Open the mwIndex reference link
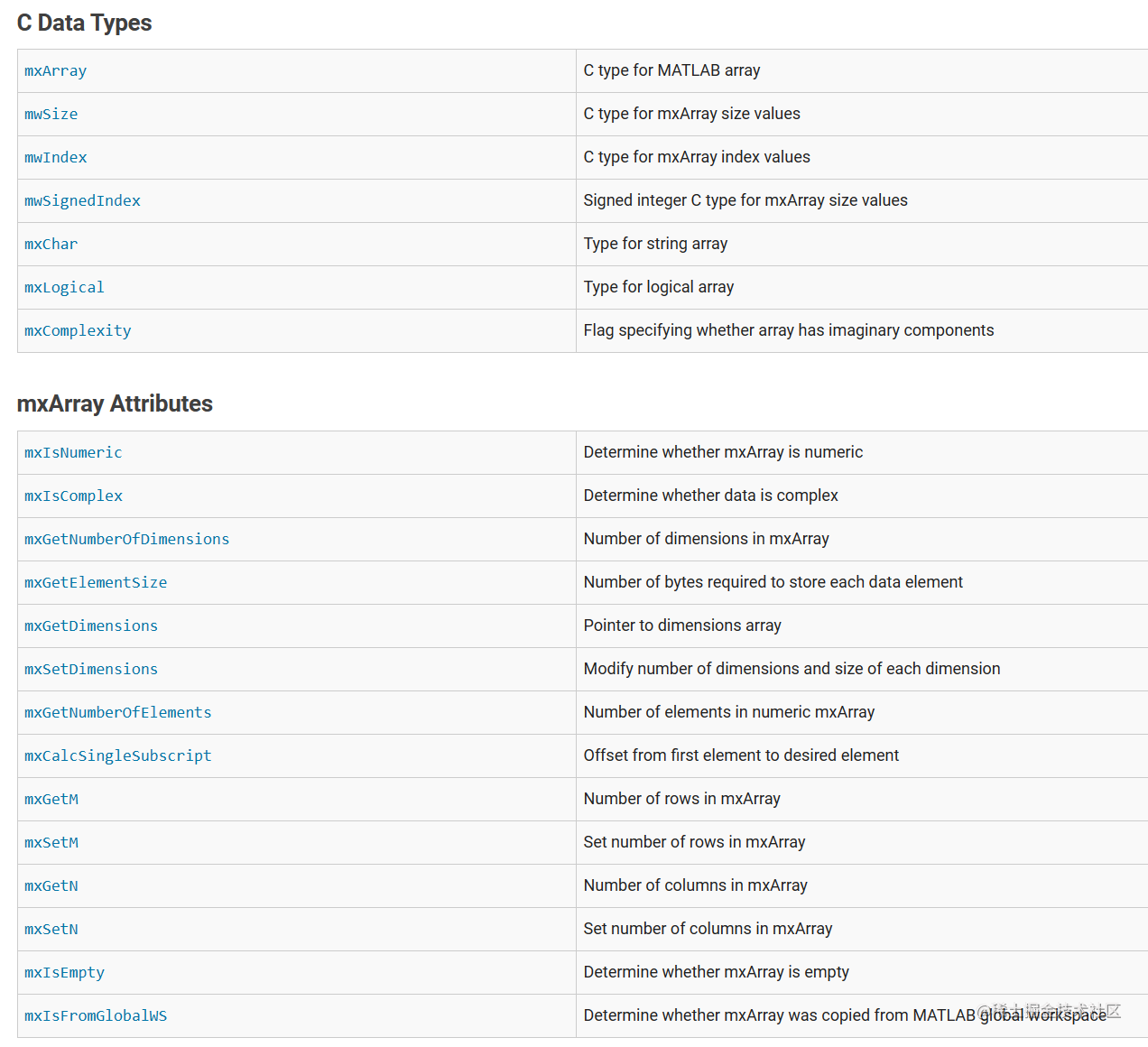This screenshot has width=1148, height=1047. pyautogui.click(x=56, y=158)
